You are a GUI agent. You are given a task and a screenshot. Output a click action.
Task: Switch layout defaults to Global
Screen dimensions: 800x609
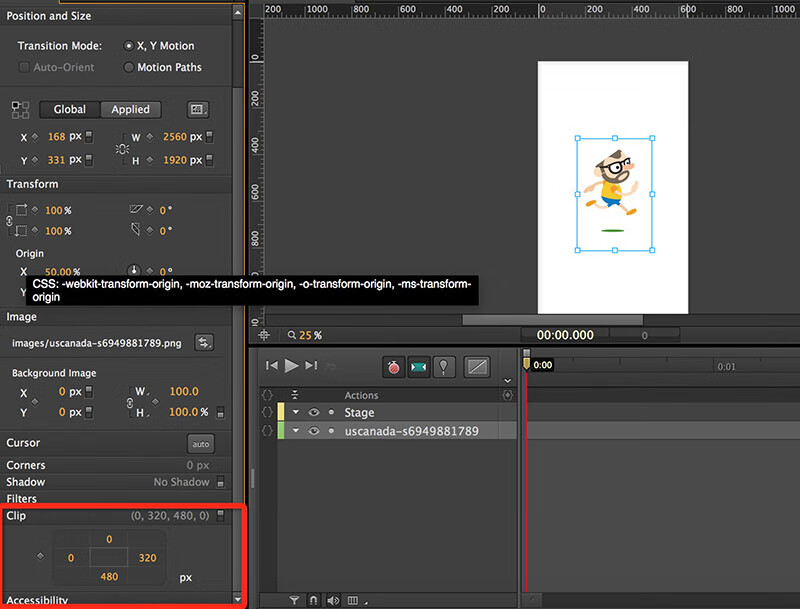(x=70, y=109)
